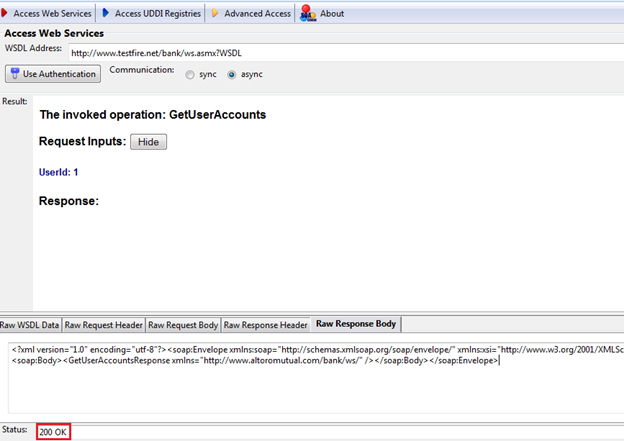
Task: Open the Access UDDI Registries tab label
Action: pyautogui.click(x=157, y=14)
